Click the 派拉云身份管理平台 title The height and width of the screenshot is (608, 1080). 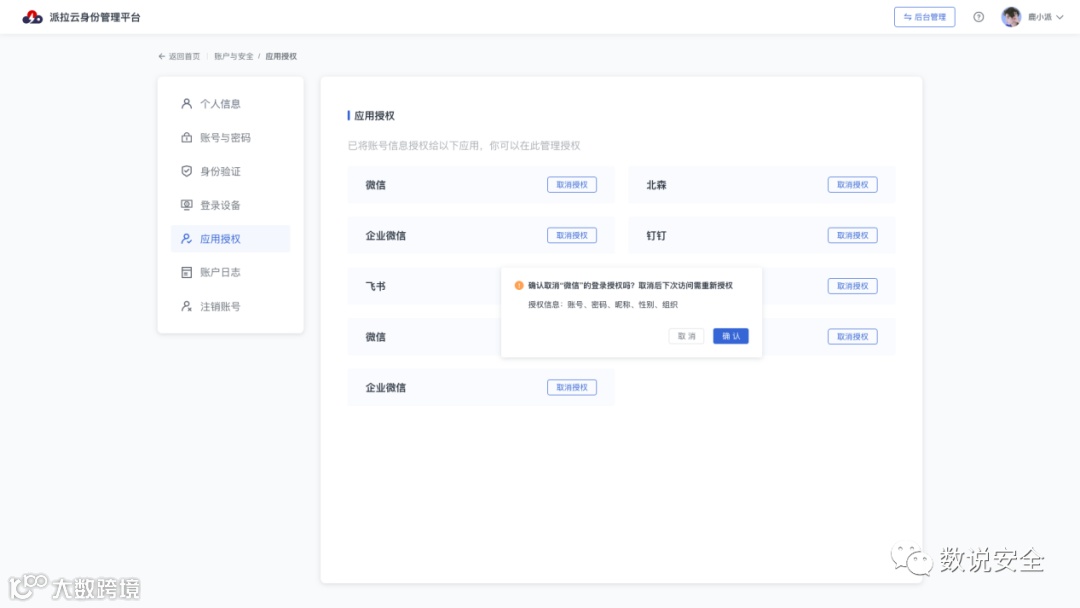tap(95, 17)
